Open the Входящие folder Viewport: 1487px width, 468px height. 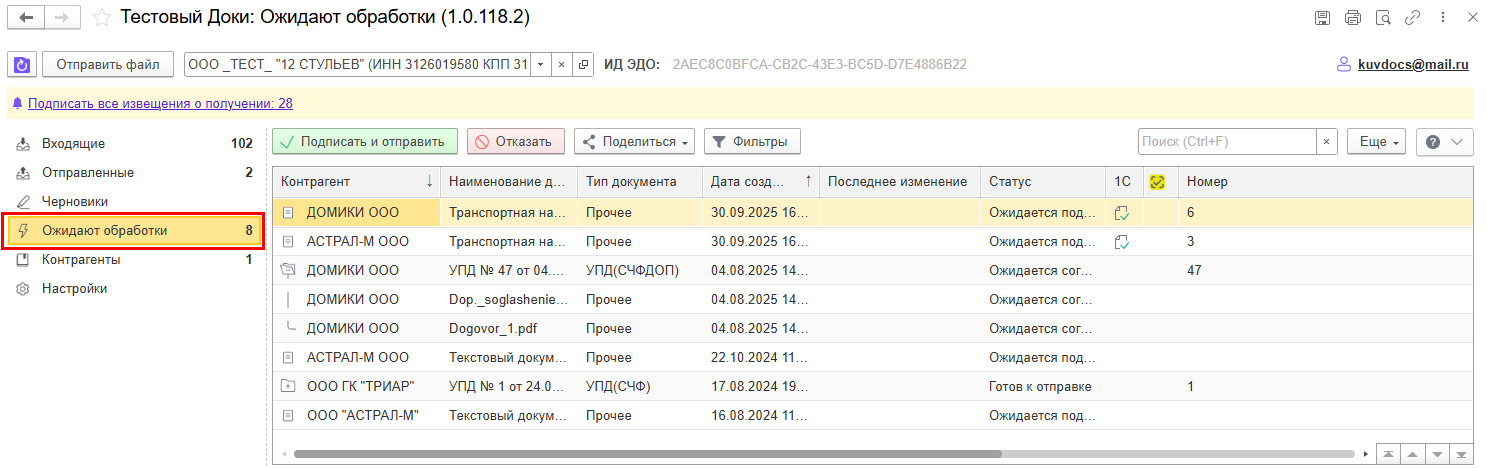click(x=73, y=144)
